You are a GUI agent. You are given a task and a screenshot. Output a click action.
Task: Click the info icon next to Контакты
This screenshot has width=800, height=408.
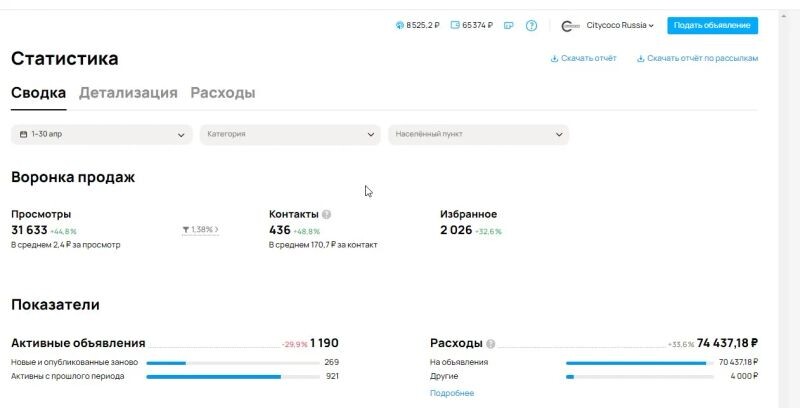327,214
